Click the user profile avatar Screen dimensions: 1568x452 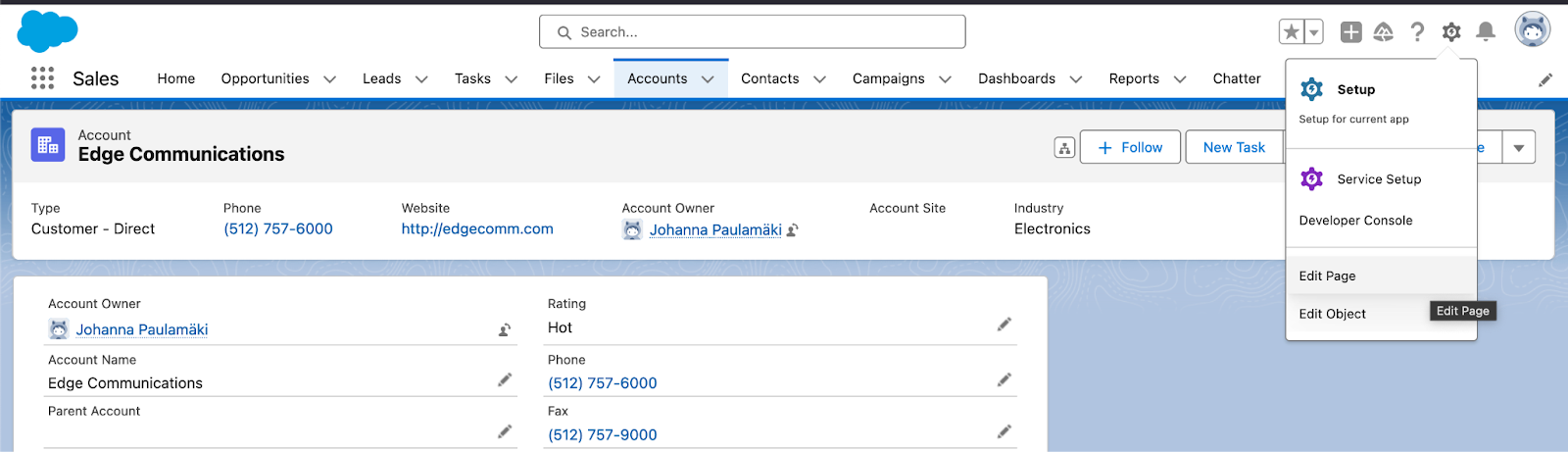click(x=1532, y=30)
